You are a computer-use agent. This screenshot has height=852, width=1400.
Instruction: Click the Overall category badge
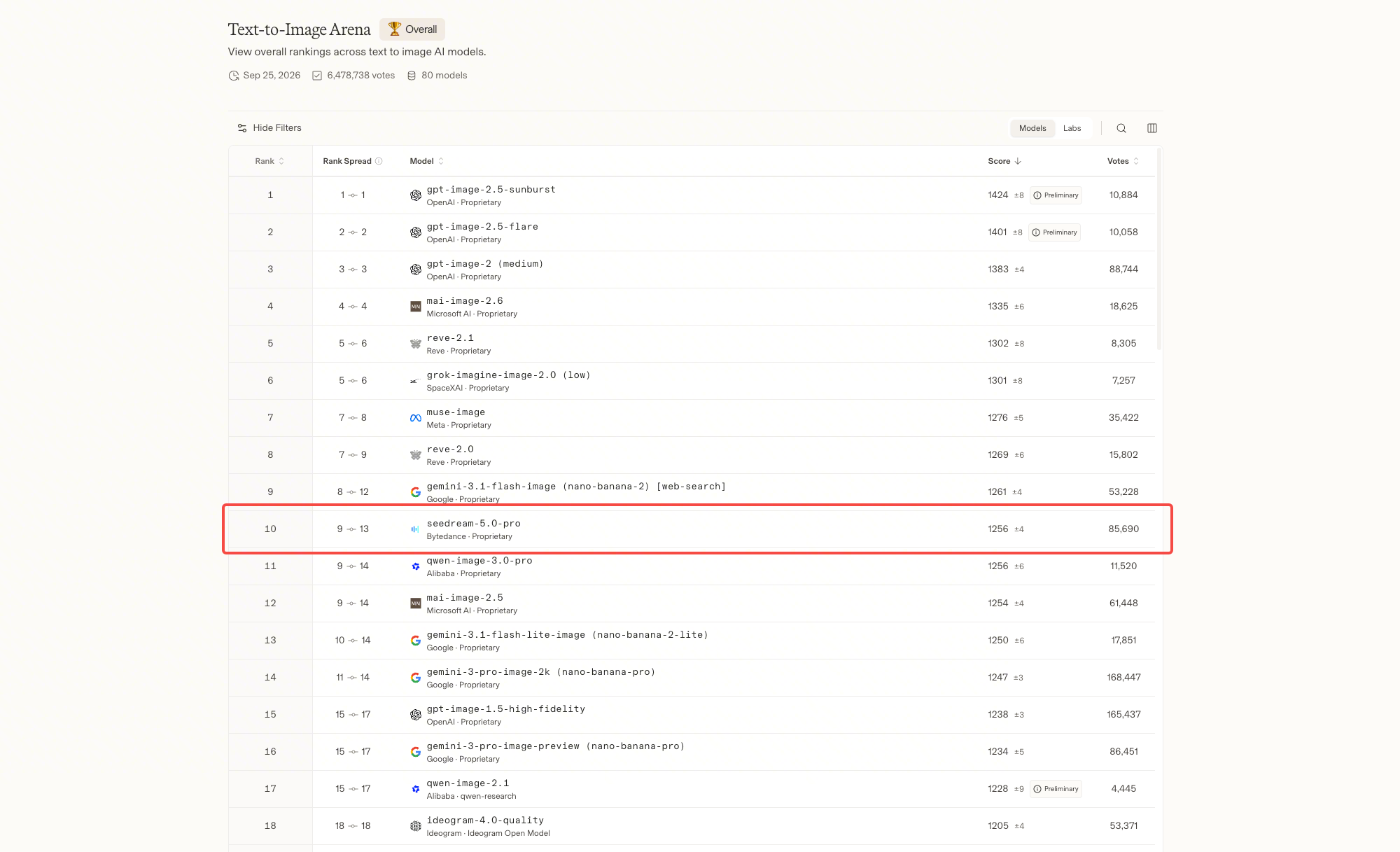point(412,29)
